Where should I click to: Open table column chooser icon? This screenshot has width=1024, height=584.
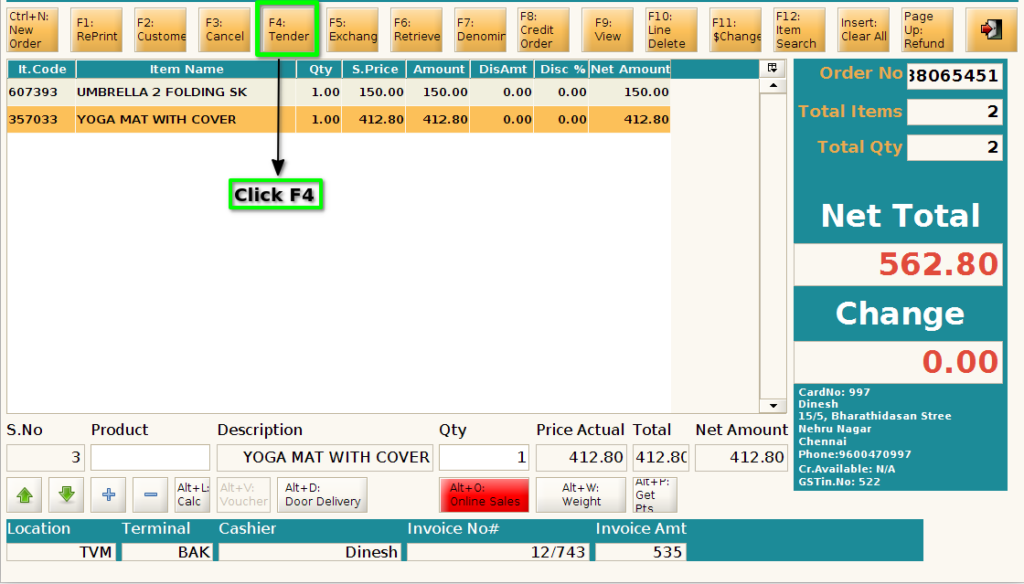coord(773,68)
